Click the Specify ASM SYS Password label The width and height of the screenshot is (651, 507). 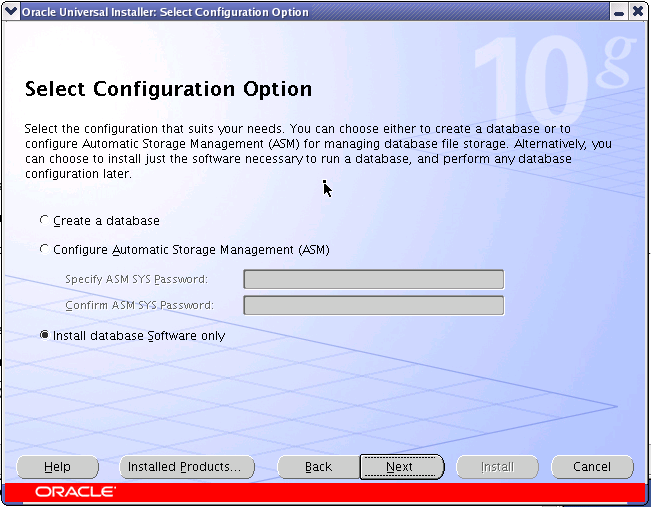point(136,279)
